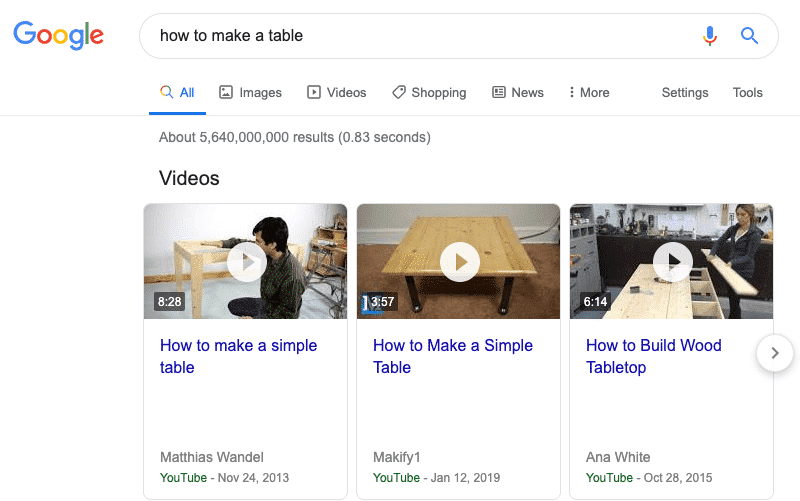Go to Google logo homepage
The image size is (800, 501).
(x=58, y=35)
